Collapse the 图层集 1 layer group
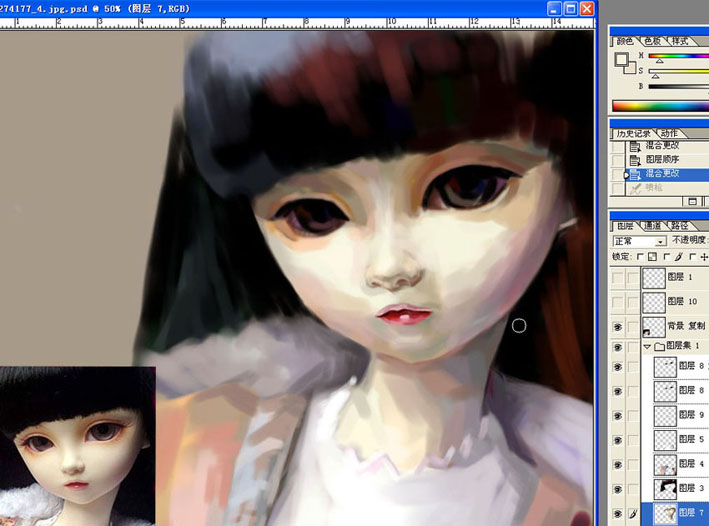Image resolution: width=709 pixels, height=526 pixels. [x=647, y=346]
